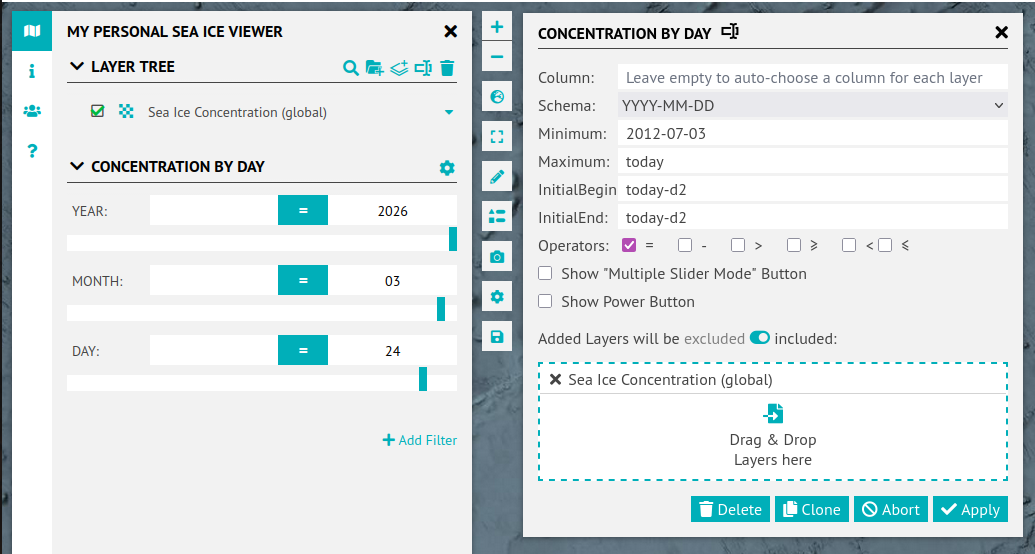
Task: Enable the greater-than operator checkbox
Action: pos(738,245)
